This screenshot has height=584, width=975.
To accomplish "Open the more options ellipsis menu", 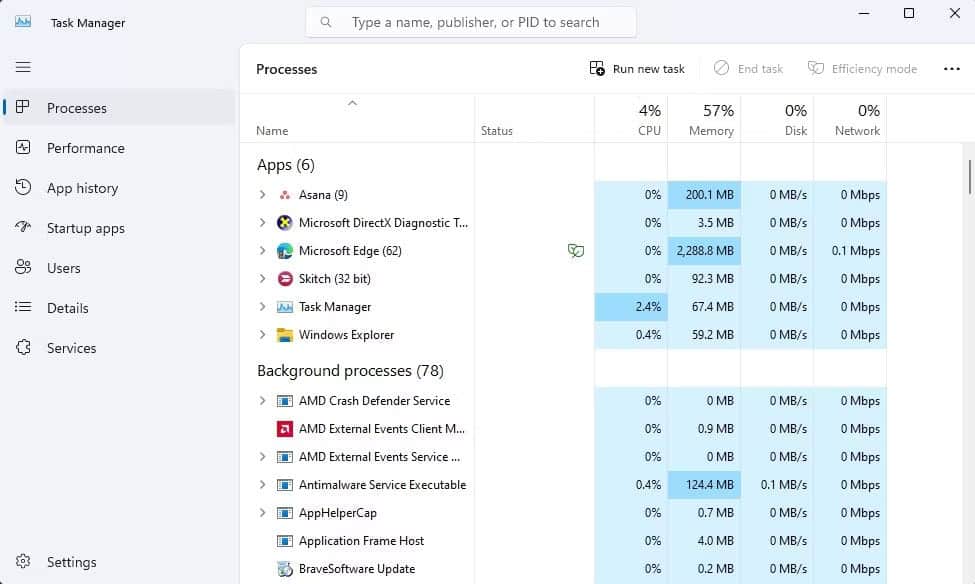I will pyautogui.click(x=949, y=68).
